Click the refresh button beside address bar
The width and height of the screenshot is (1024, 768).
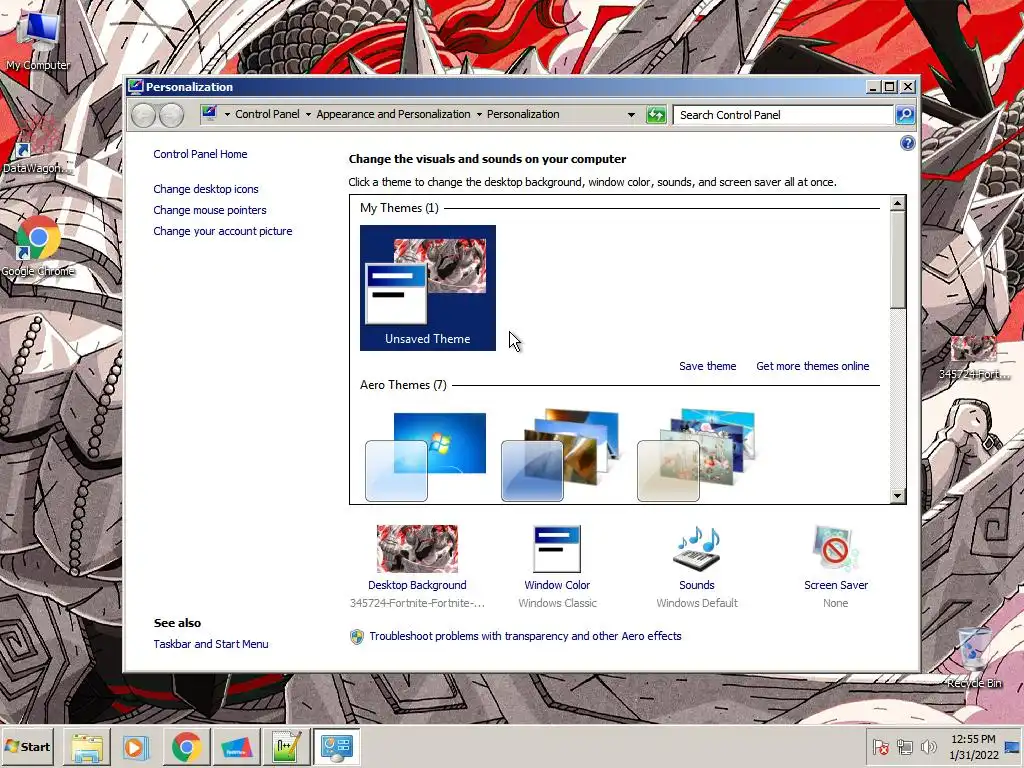[656, 115]
